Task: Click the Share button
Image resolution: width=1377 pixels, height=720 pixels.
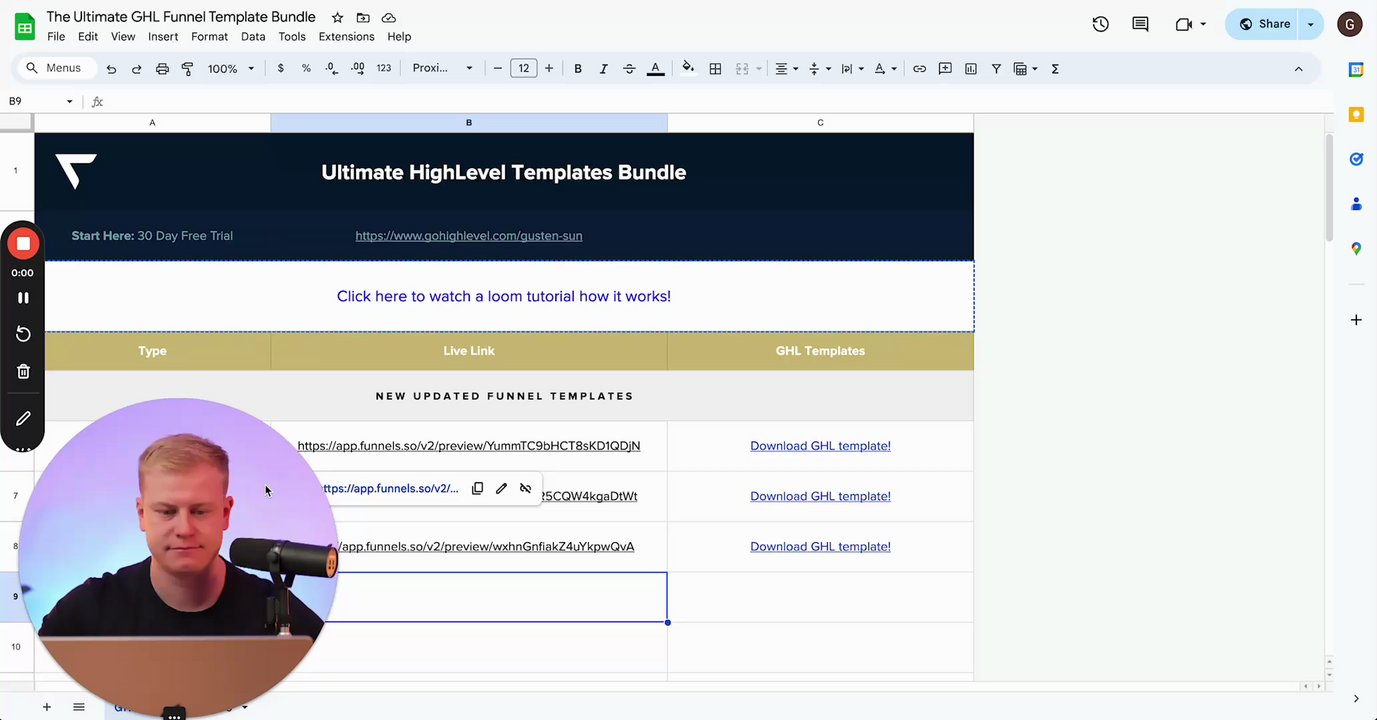Action: [1262, 24]
